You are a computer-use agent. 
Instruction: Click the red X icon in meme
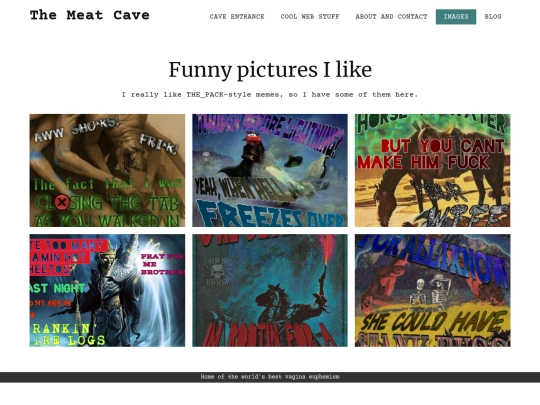coord(62,202)
